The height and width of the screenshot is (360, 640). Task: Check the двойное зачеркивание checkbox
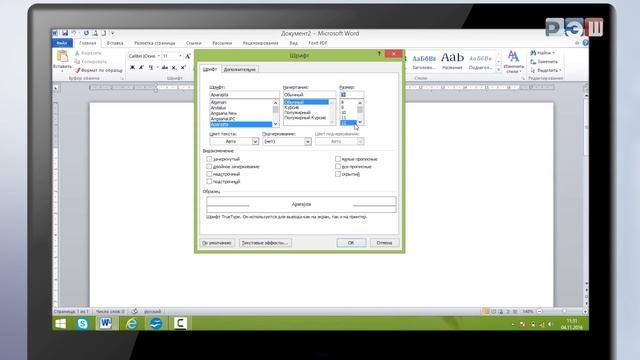pyautogui.click(x=209, y=167)
